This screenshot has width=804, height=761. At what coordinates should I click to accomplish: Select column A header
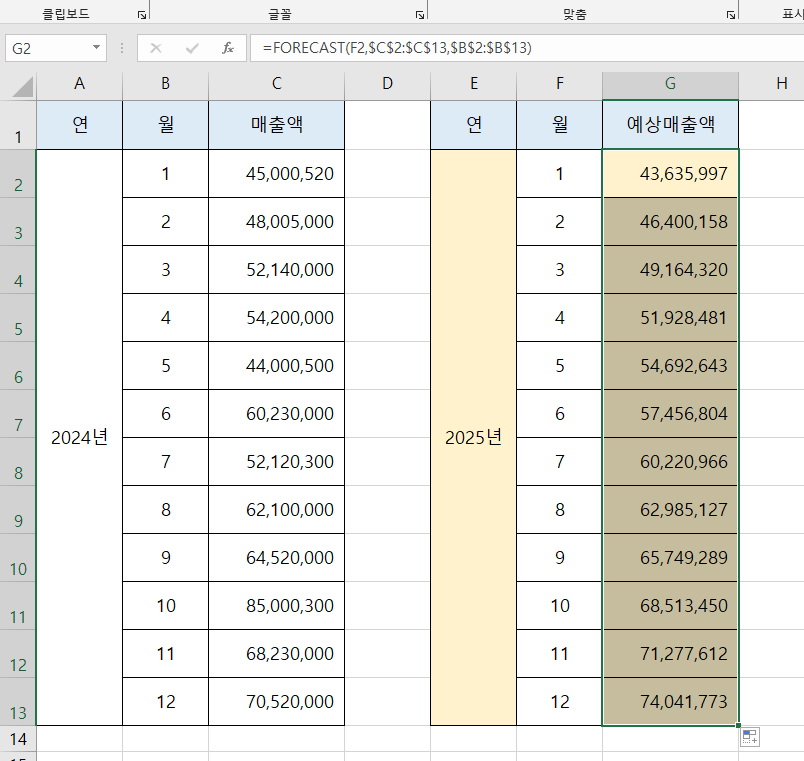pos(79,84)
